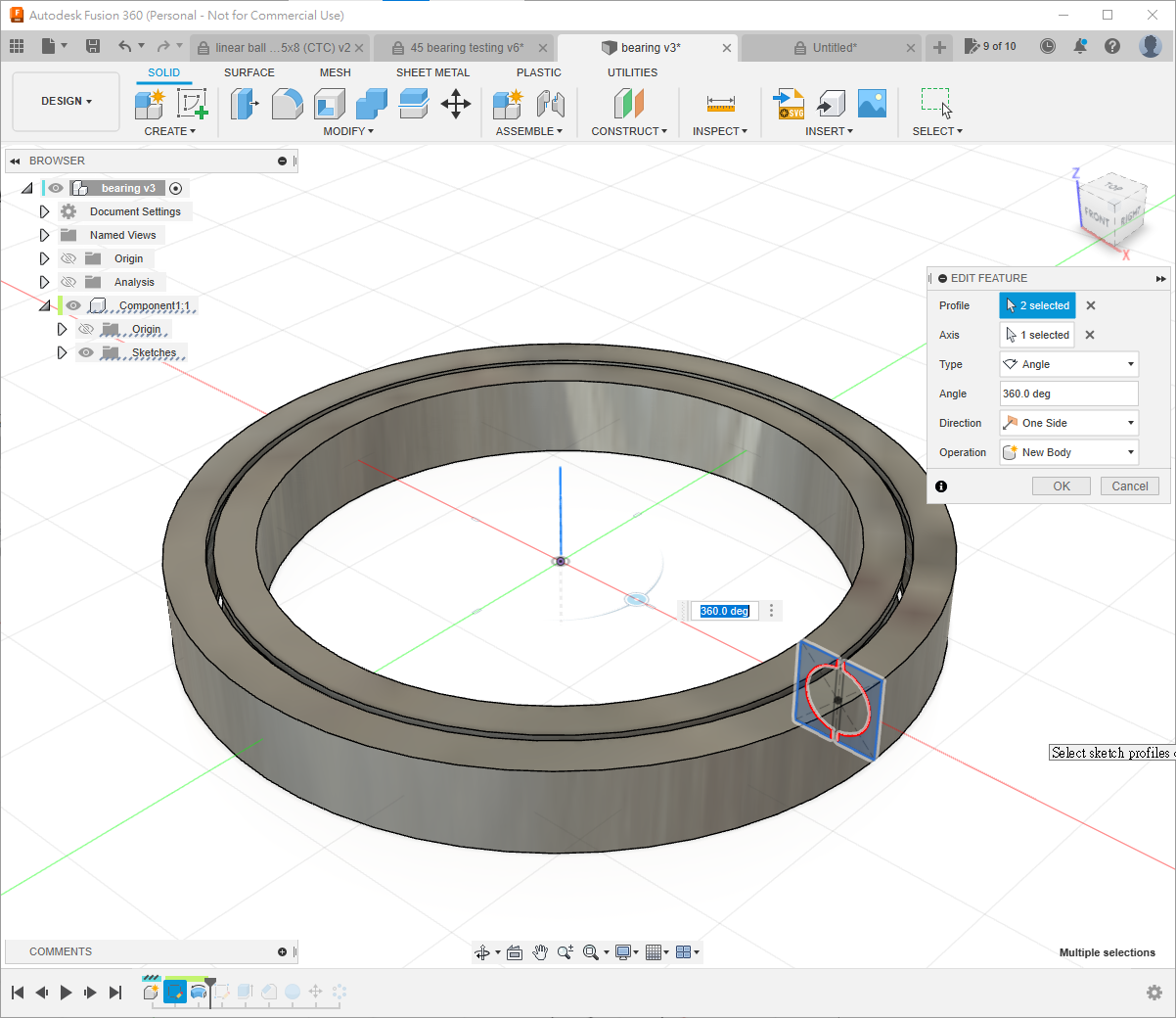Screen dimensions: 1176x1018
Task: Switch to the SURFACE ribbon tab
Action: click(x=249, y=72)
